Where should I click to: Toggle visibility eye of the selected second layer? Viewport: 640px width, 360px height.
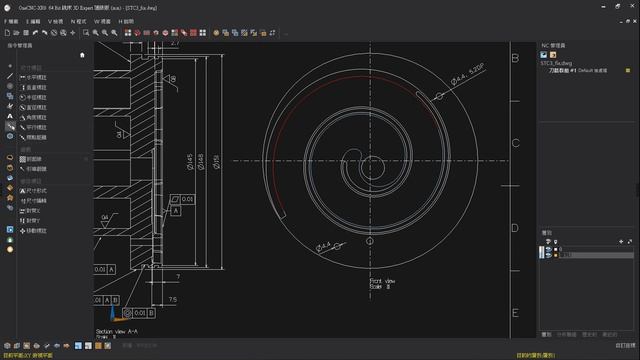(x=548, y=255)
